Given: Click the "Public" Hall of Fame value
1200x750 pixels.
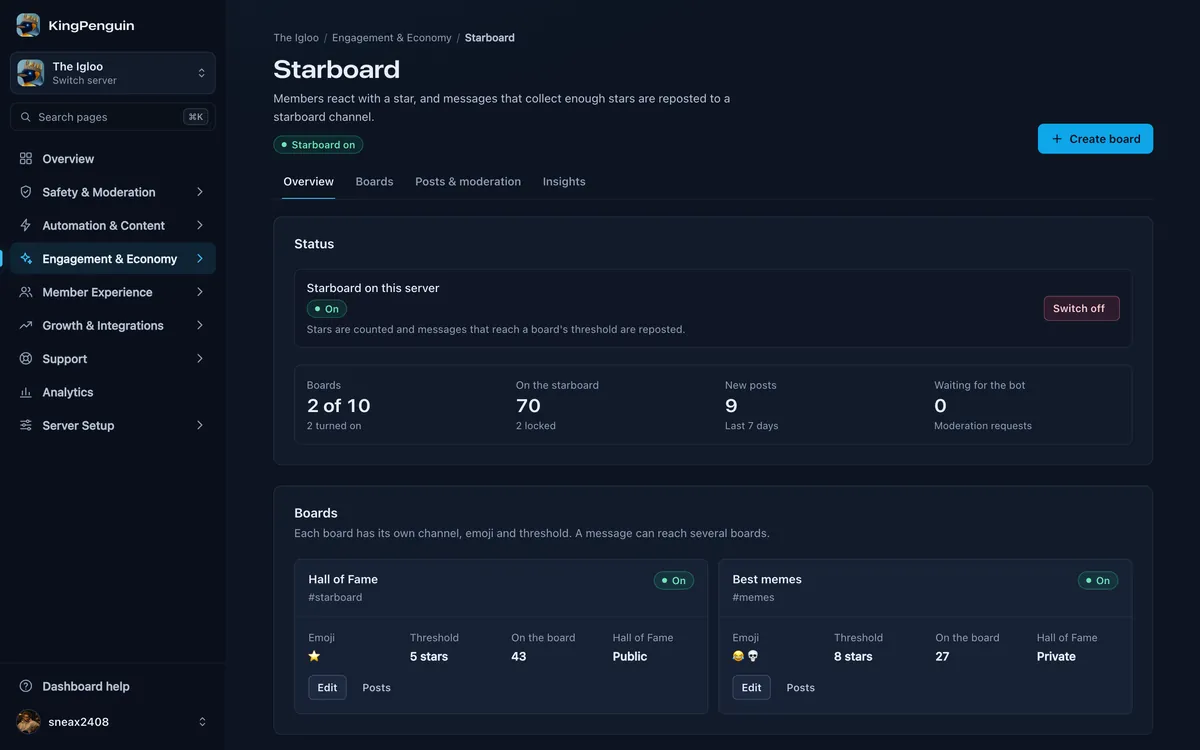Looking at the screenshot, I should tap(630, 657).
